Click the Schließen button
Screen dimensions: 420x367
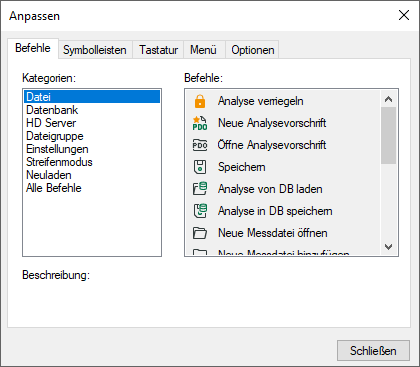tap(373, 350)
